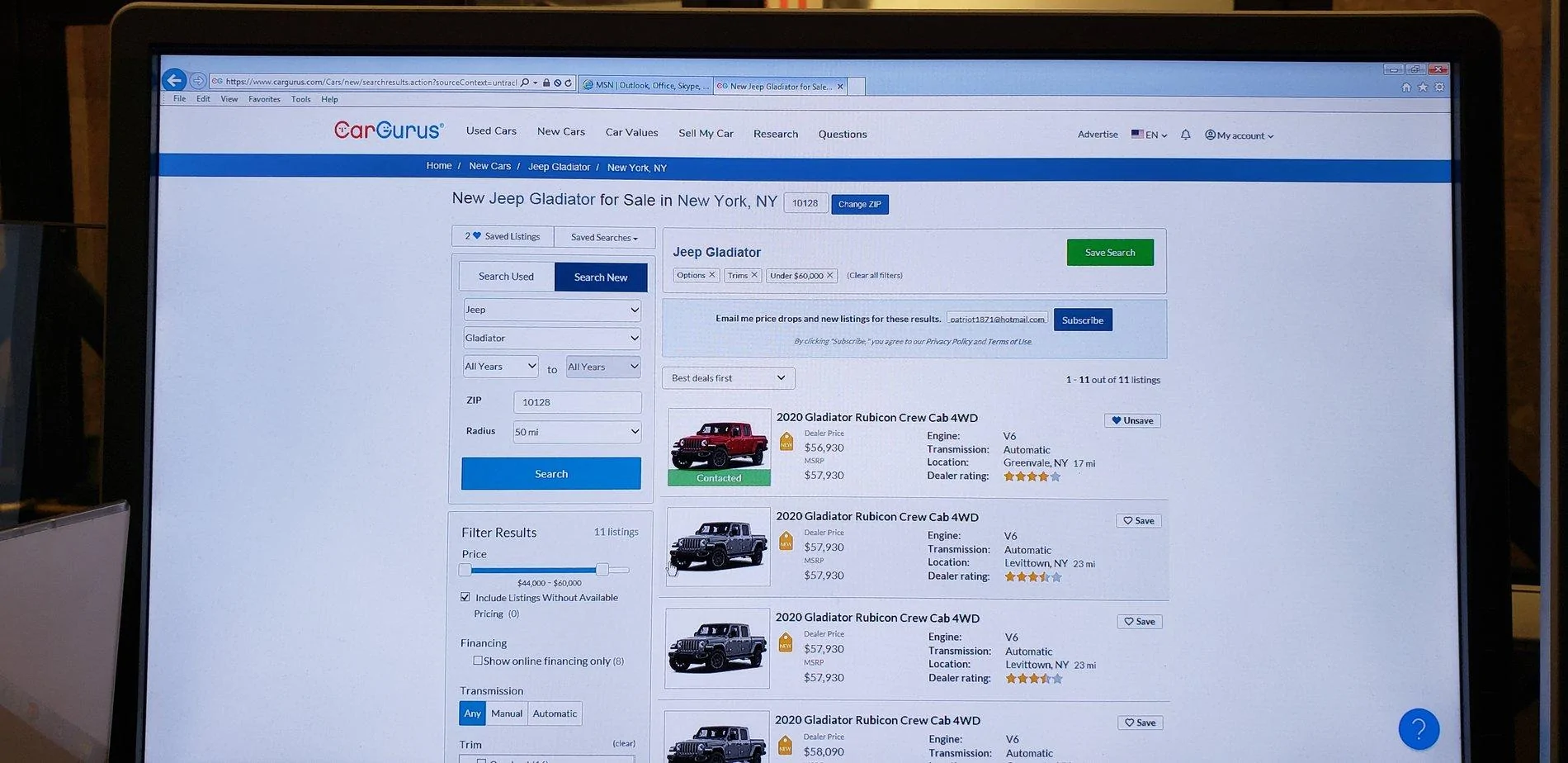1568x763 pixels.
Task: Open the Research nav link
Action: [776, 134]
